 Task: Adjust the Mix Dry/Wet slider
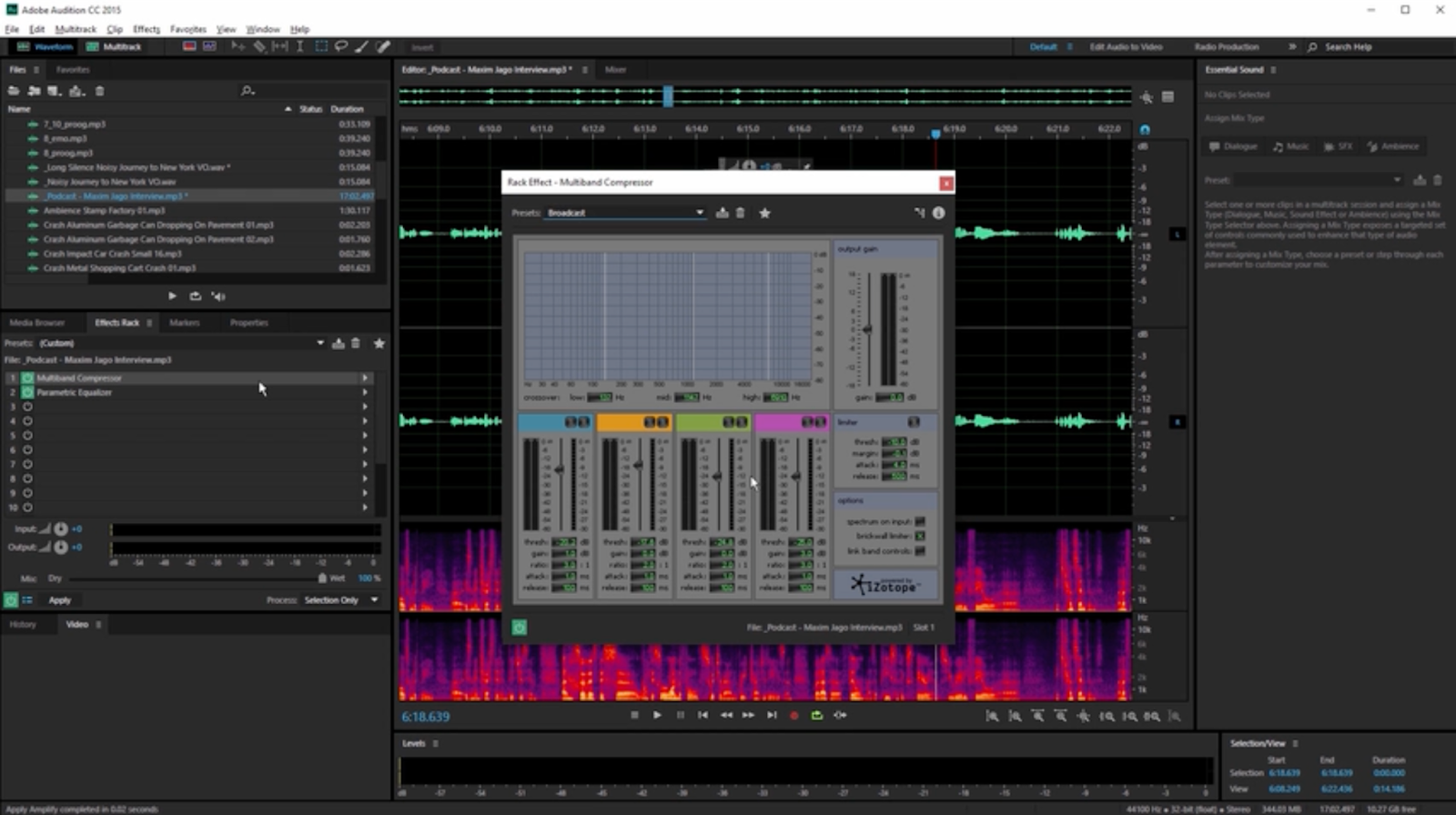321,579
